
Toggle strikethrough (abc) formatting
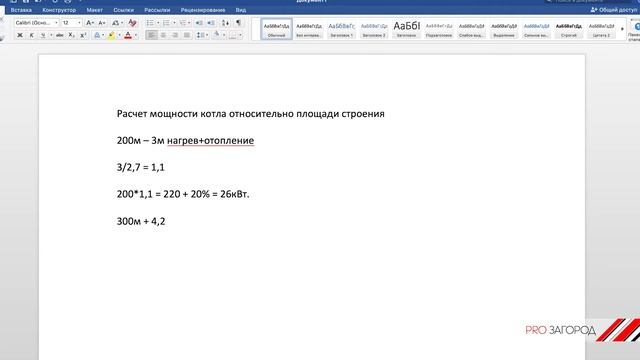pyautogui.click(x=60, y=36)
